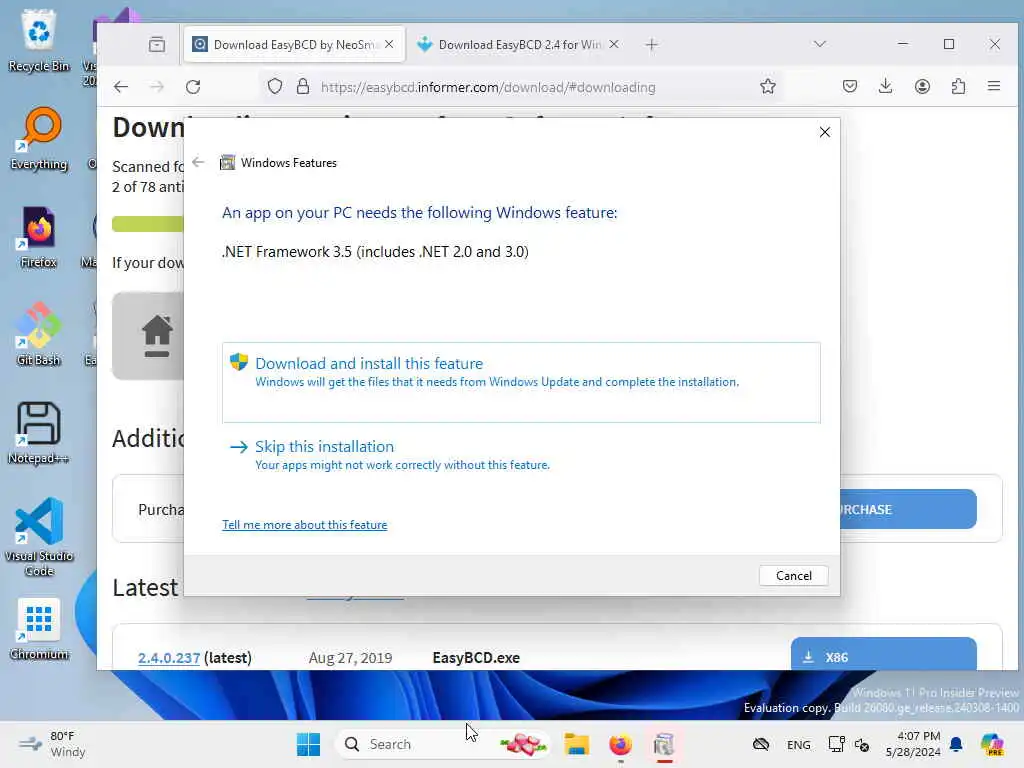Click Firefox icon in taskbar
Image resolution: width=1024 pixels, height=768 pixels.
[x=620, y=744]
